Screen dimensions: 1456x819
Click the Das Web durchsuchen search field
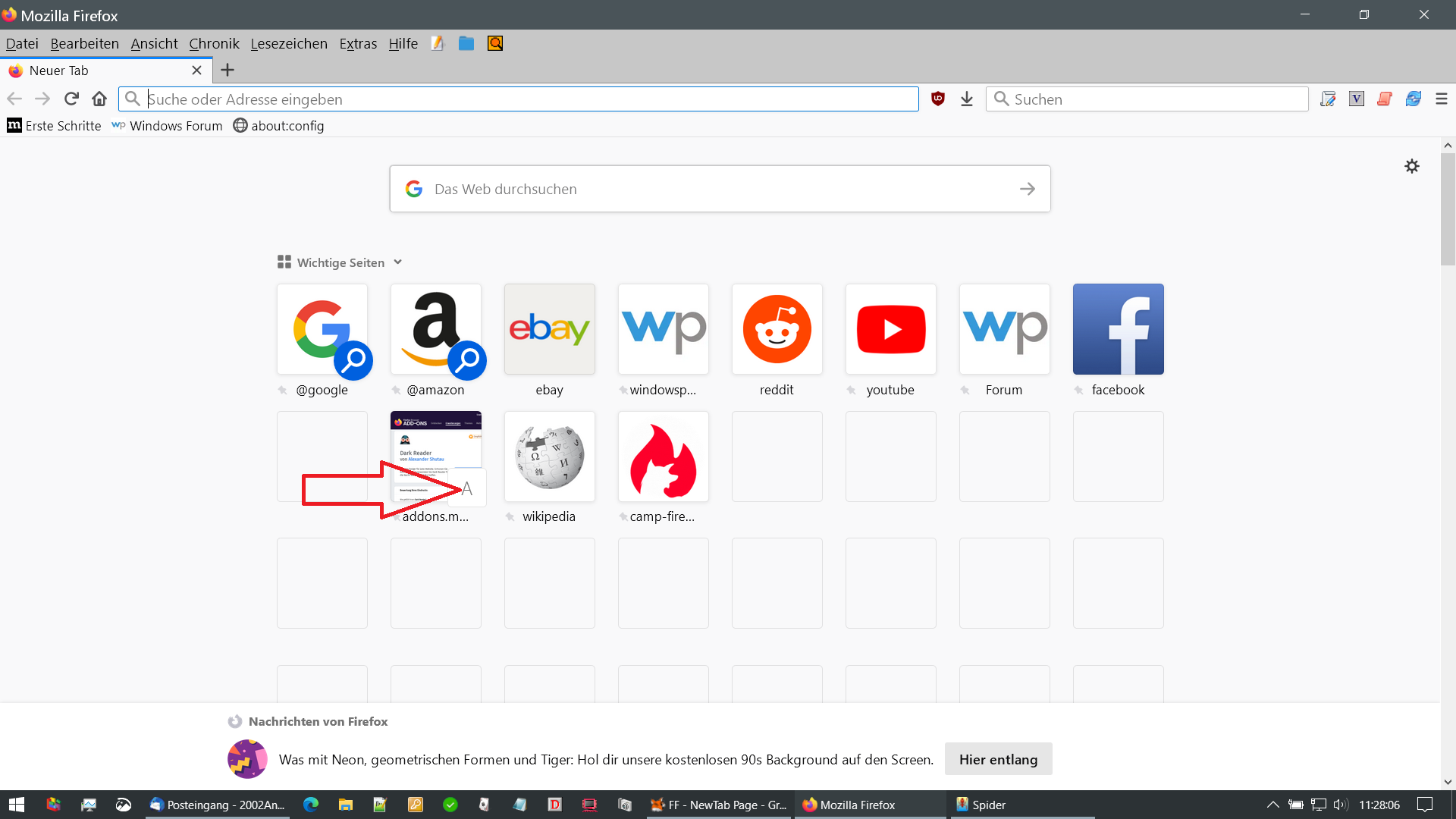coord(719,189)
